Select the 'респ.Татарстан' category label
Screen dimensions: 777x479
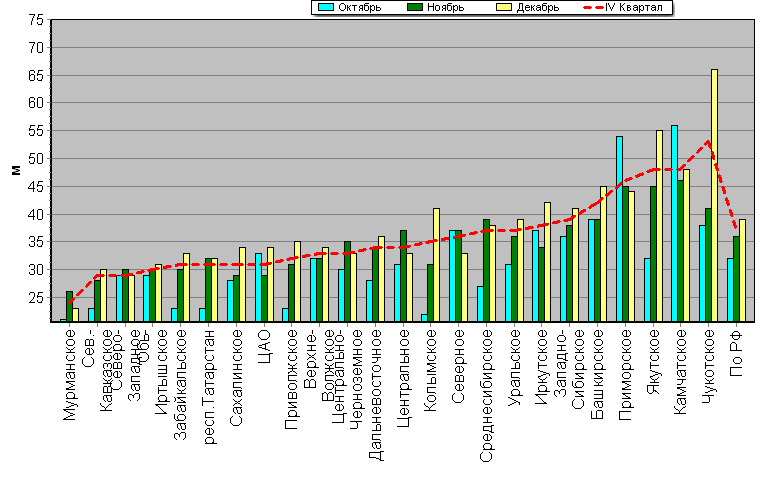(x=210, y=387)
